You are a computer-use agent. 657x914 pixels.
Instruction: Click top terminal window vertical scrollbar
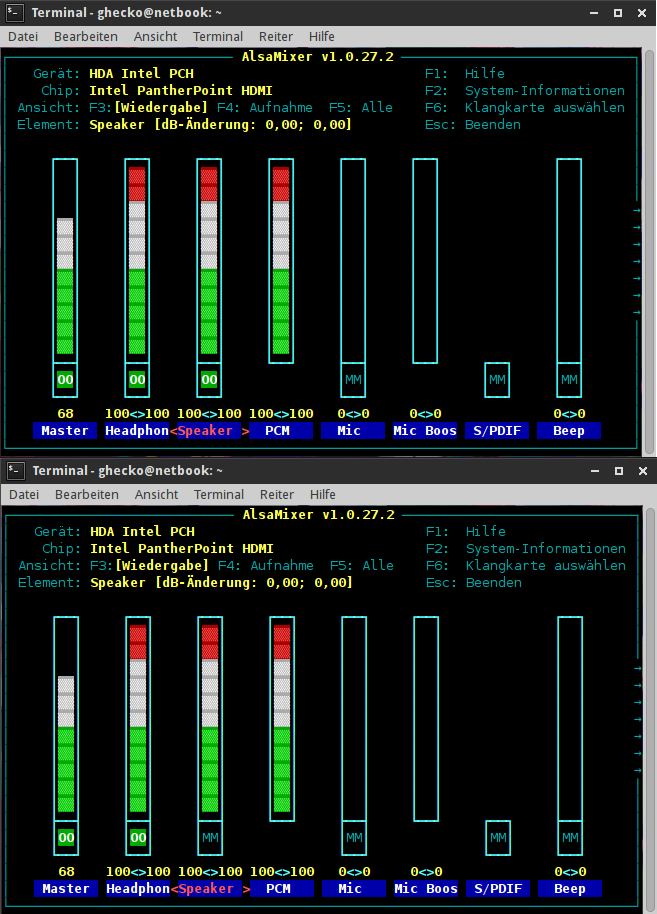pyautogui.click(x=649, y=252)
